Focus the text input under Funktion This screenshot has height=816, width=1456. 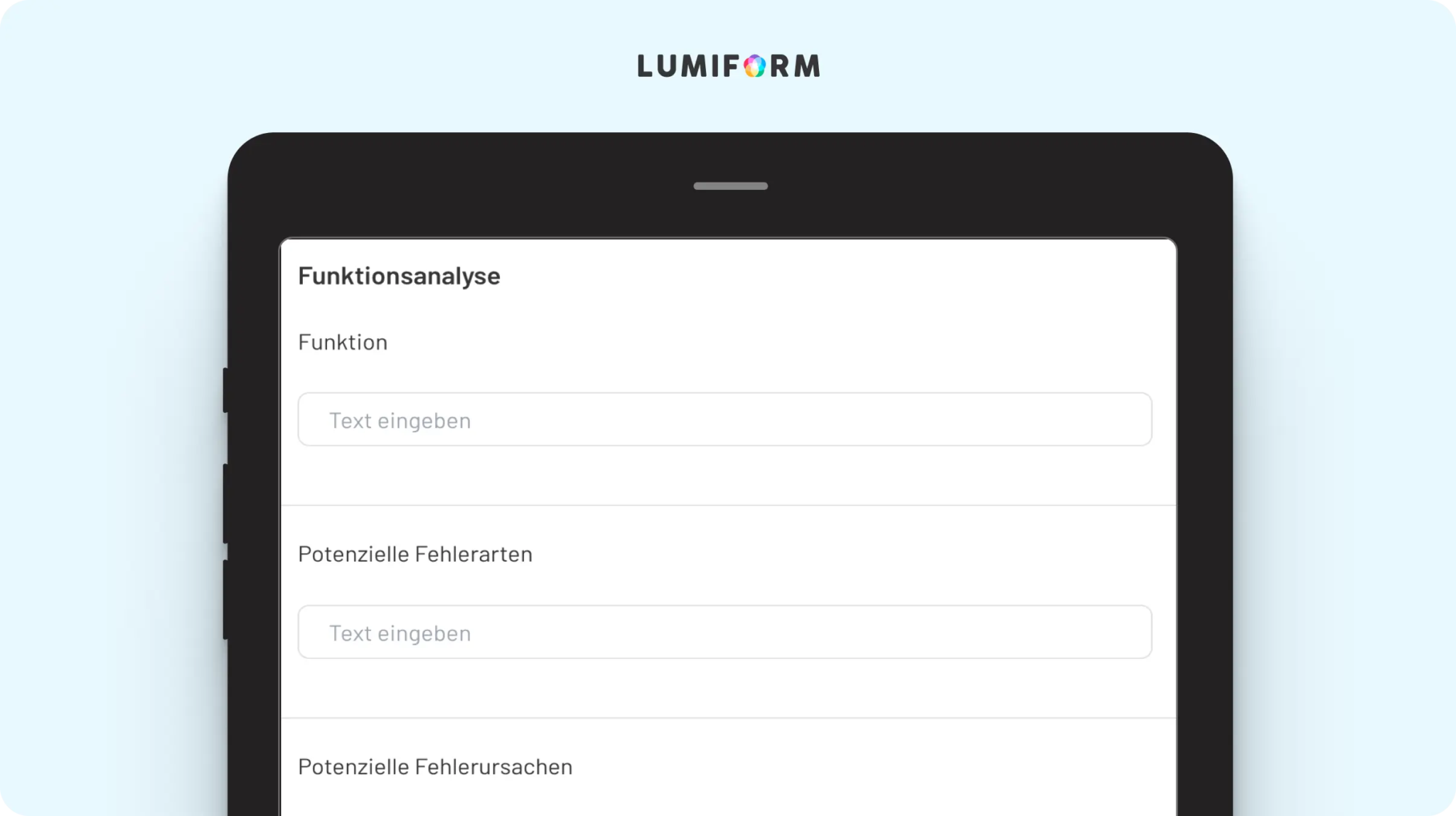pyautogui.click(x=724, y=419)
